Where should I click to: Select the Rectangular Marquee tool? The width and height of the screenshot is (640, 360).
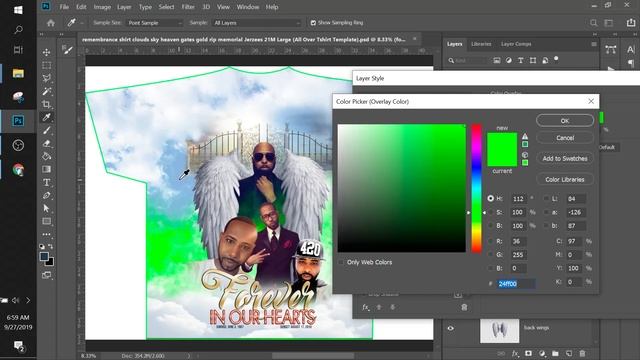pos(47,65)
